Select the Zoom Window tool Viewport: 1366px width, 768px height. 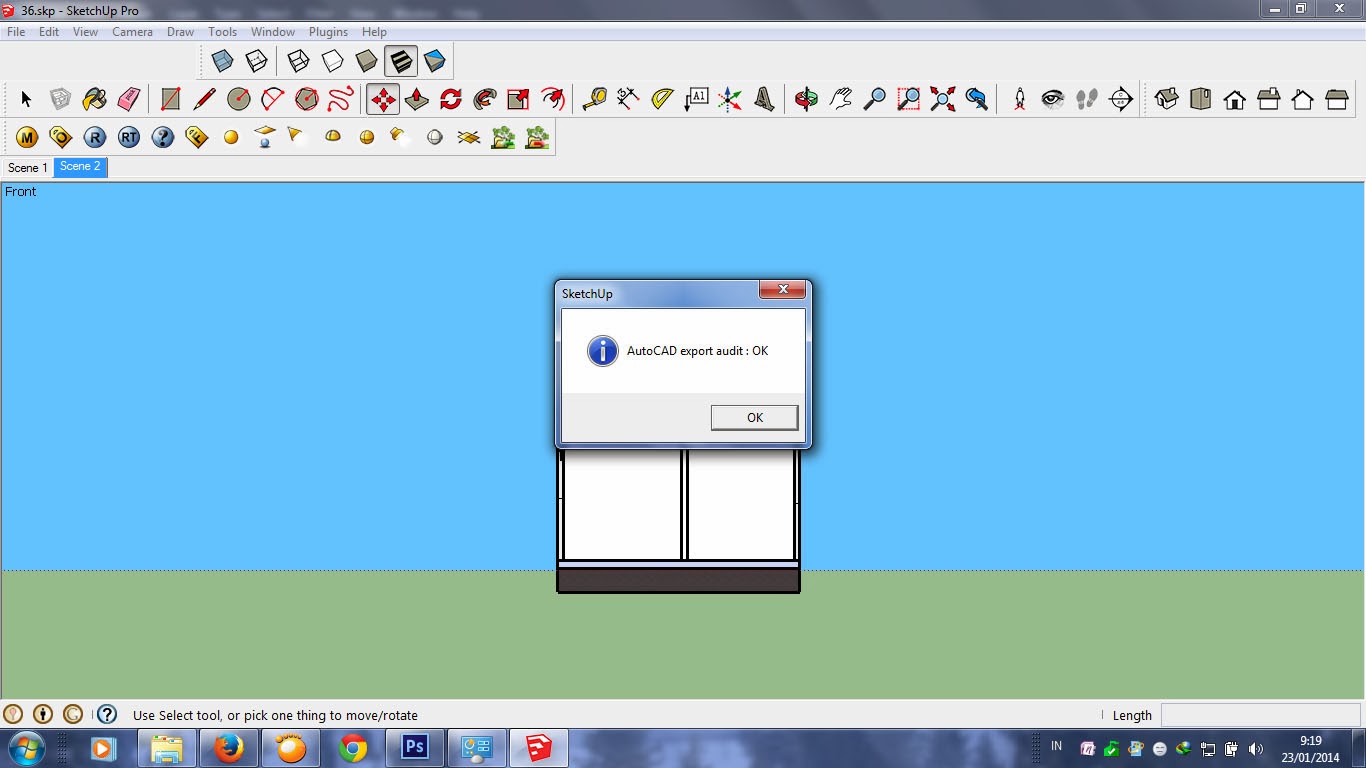[908, 99]
